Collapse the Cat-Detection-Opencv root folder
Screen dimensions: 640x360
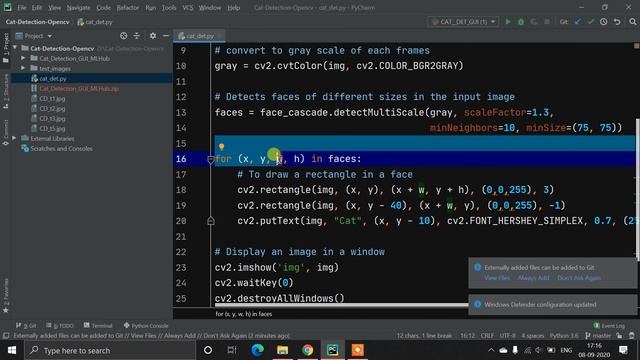click(15, 48)
